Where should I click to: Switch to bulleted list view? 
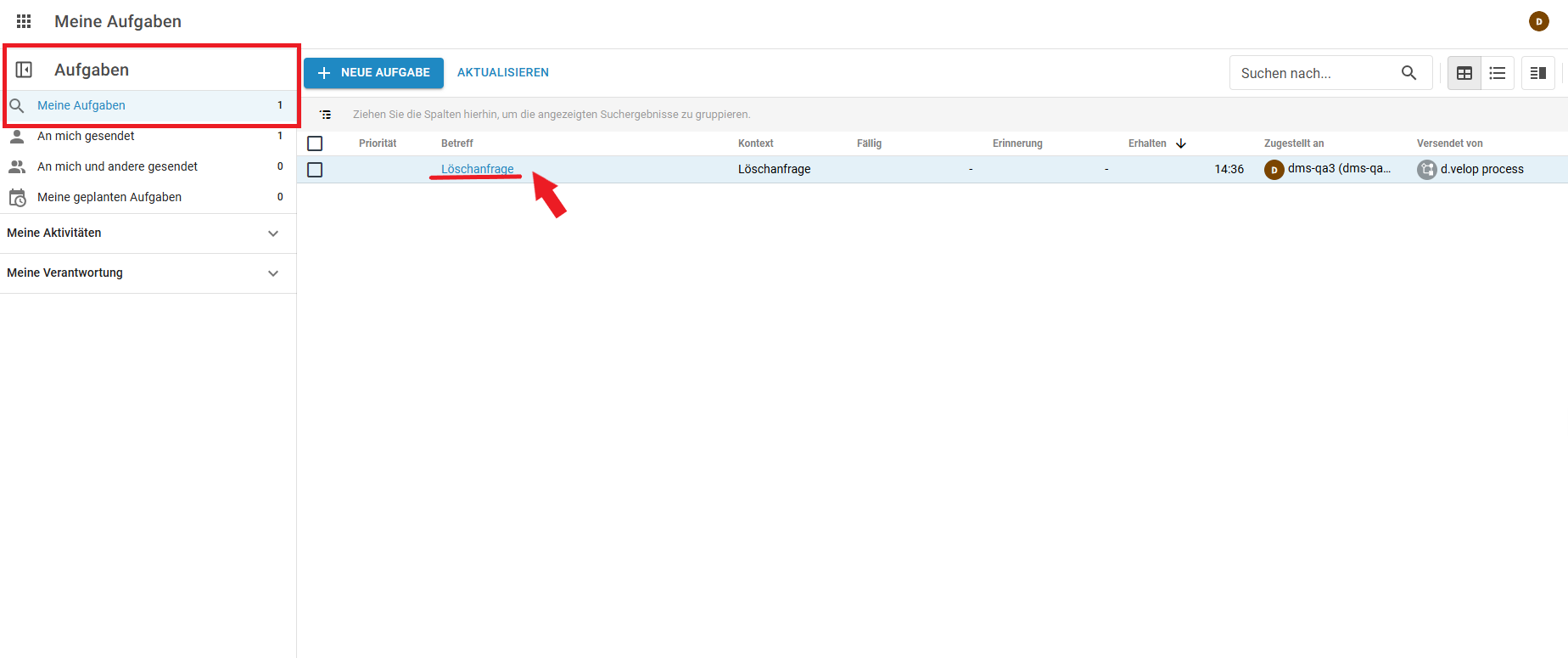(1498, 73)
